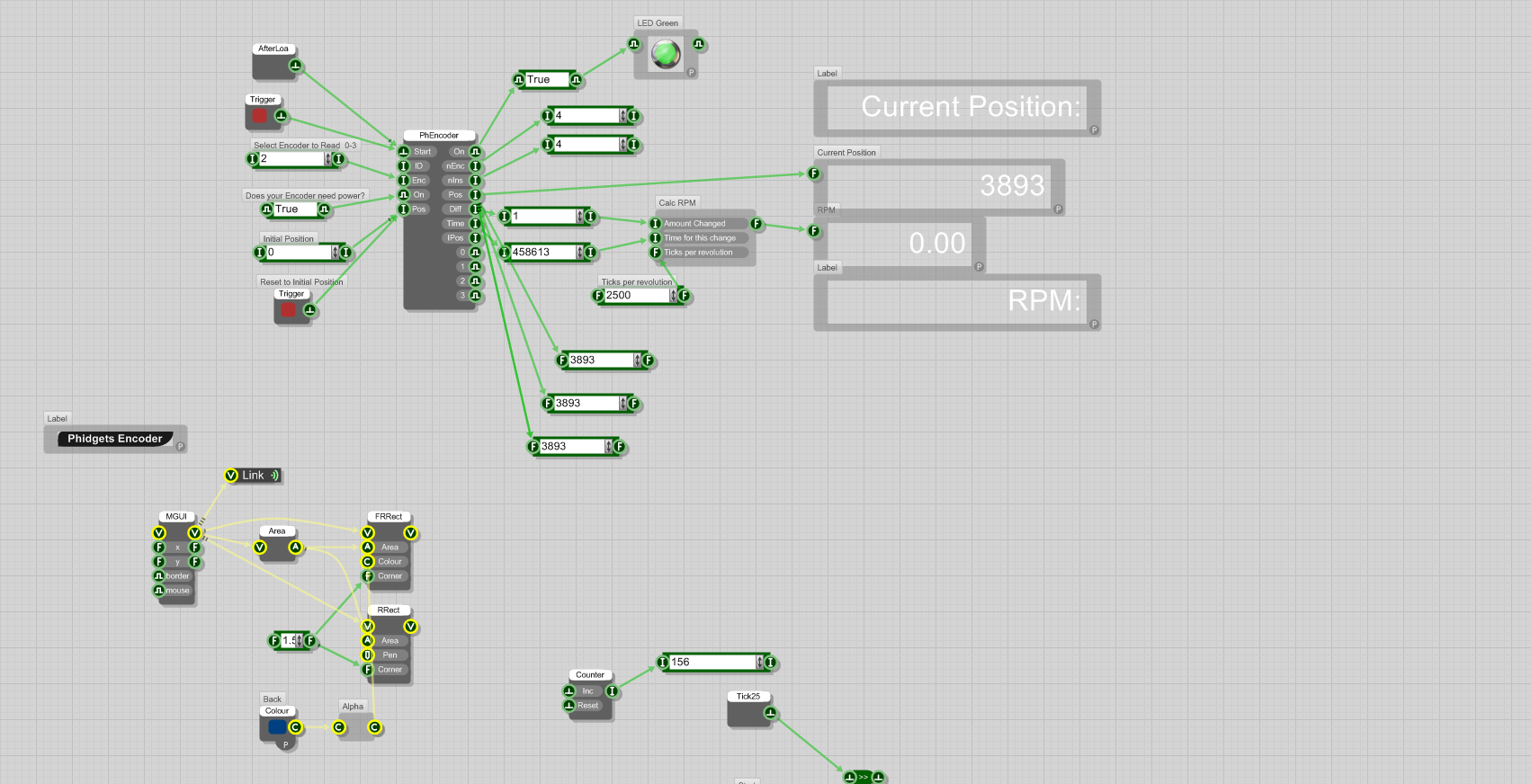
Task: Click the Alpha module C output connector
Action: [x=374, y=727]
